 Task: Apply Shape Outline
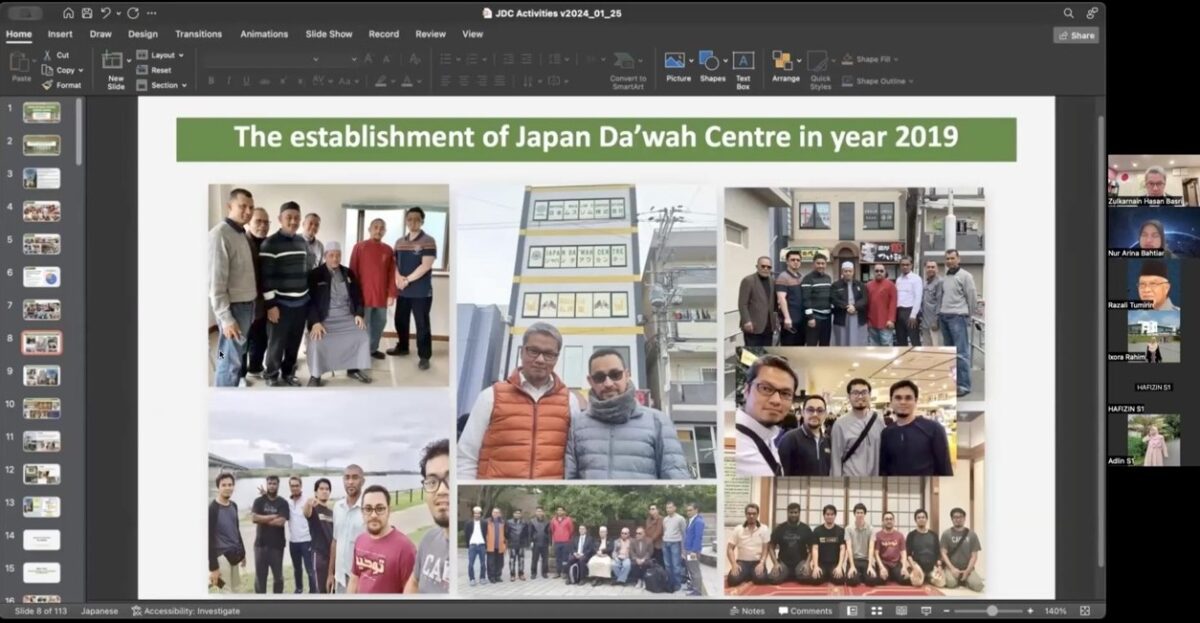point(873,81)
